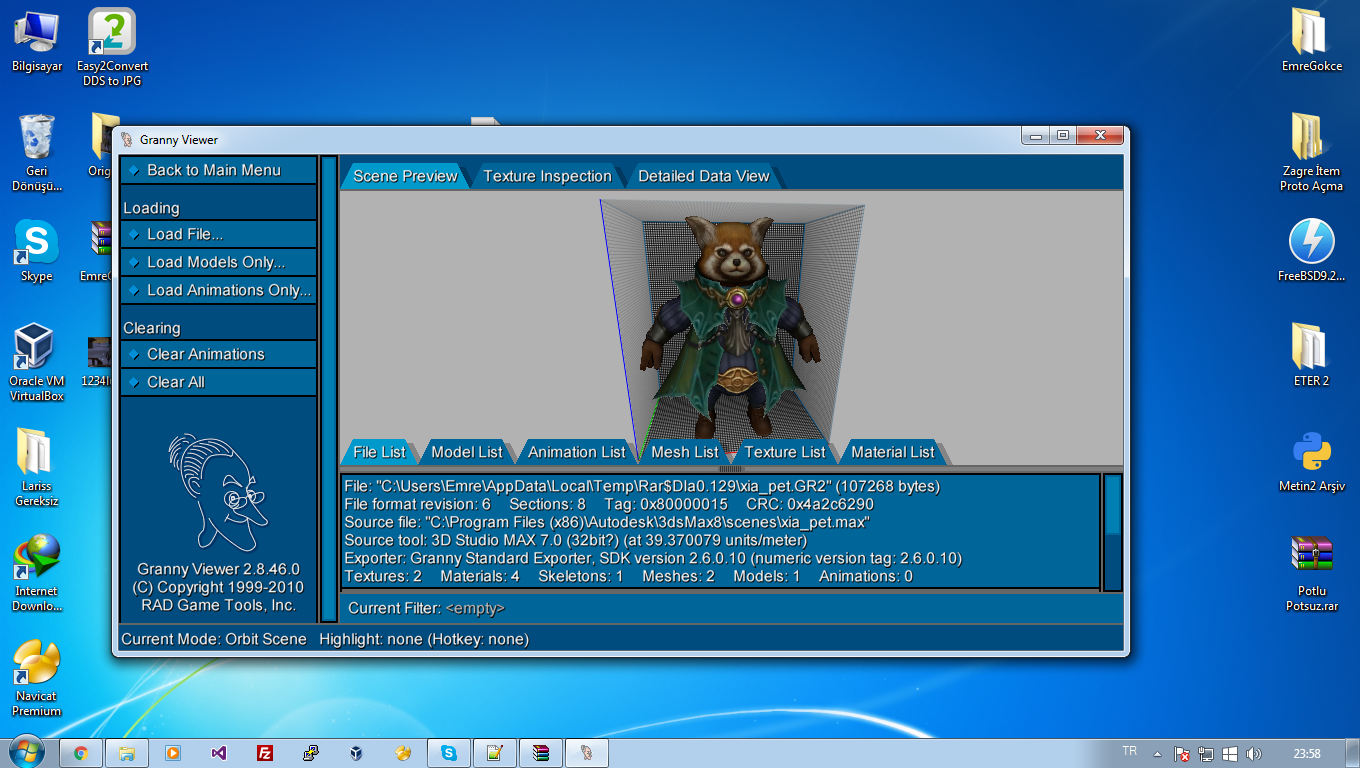This screenshot has height=768, width=1360.
Task: Click Back to Main Menu
Action: (219, 170)
